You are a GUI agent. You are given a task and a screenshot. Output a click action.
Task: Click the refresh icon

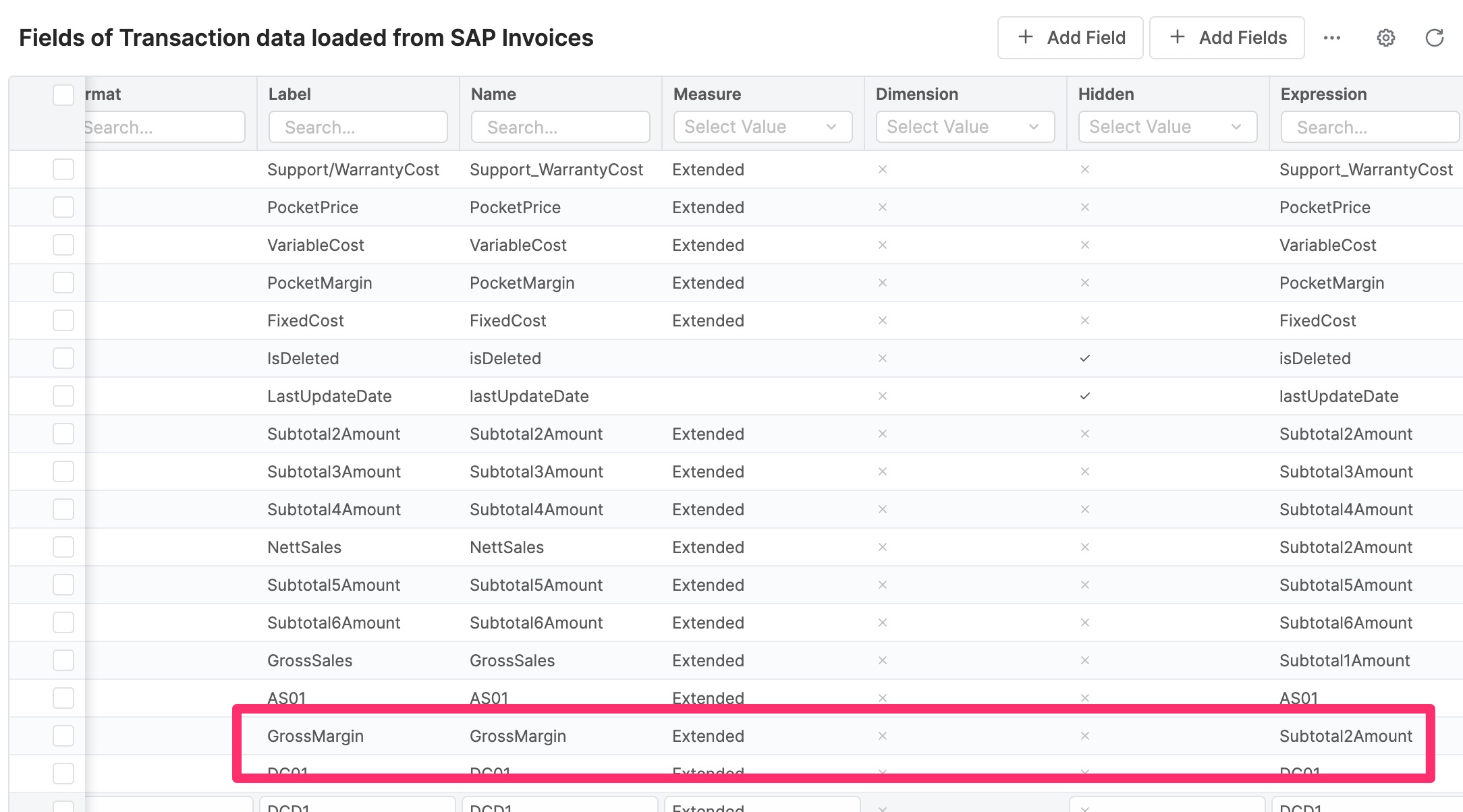pos(1434,38)
